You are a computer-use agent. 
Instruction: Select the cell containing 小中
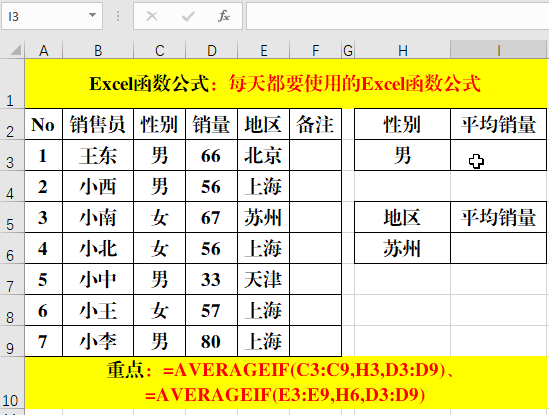pyautogui.click(x=98, y=279)
